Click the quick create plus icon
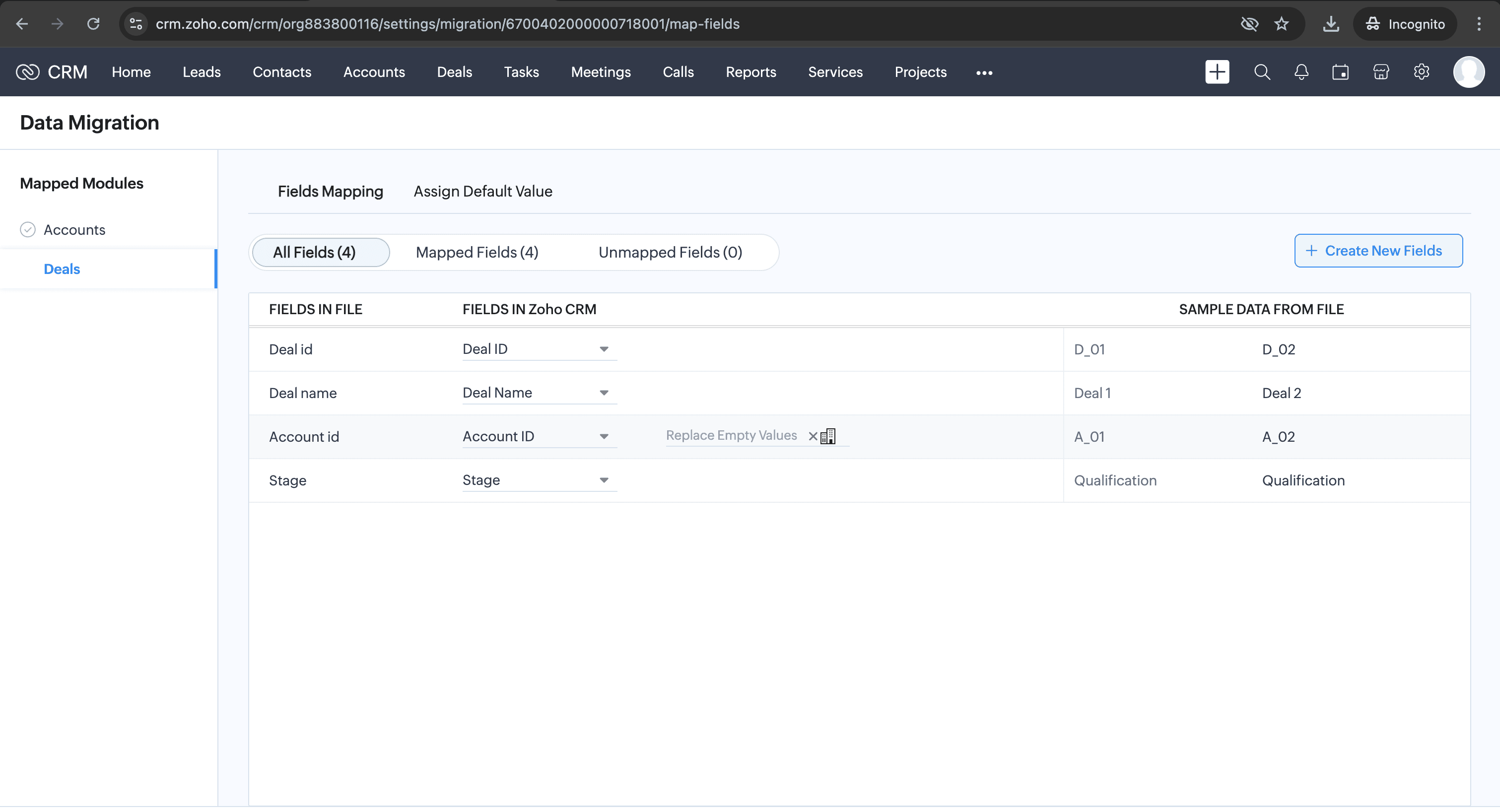The image size is (1500, 812). point(1217,72)
